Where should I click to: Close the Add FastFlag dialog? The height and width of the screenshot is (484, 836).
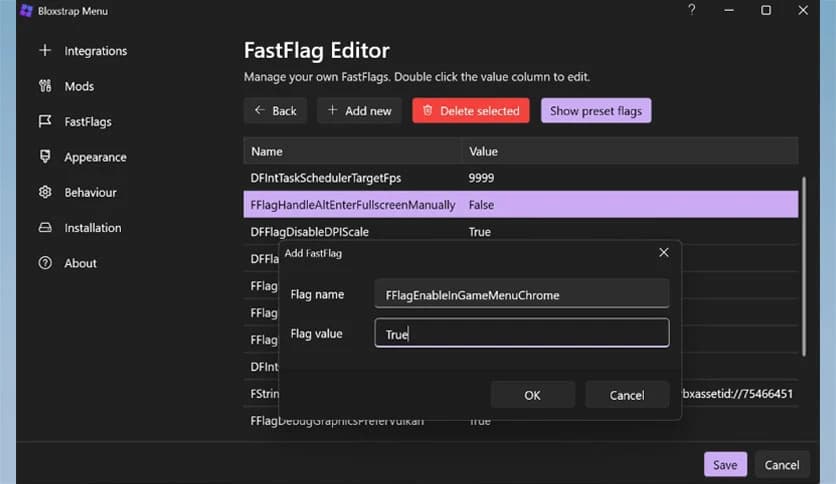[663, 253]
